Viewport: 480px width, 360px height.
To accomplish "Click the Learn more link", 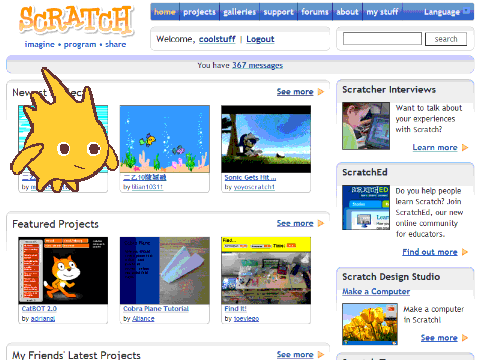I will point(435,147).
